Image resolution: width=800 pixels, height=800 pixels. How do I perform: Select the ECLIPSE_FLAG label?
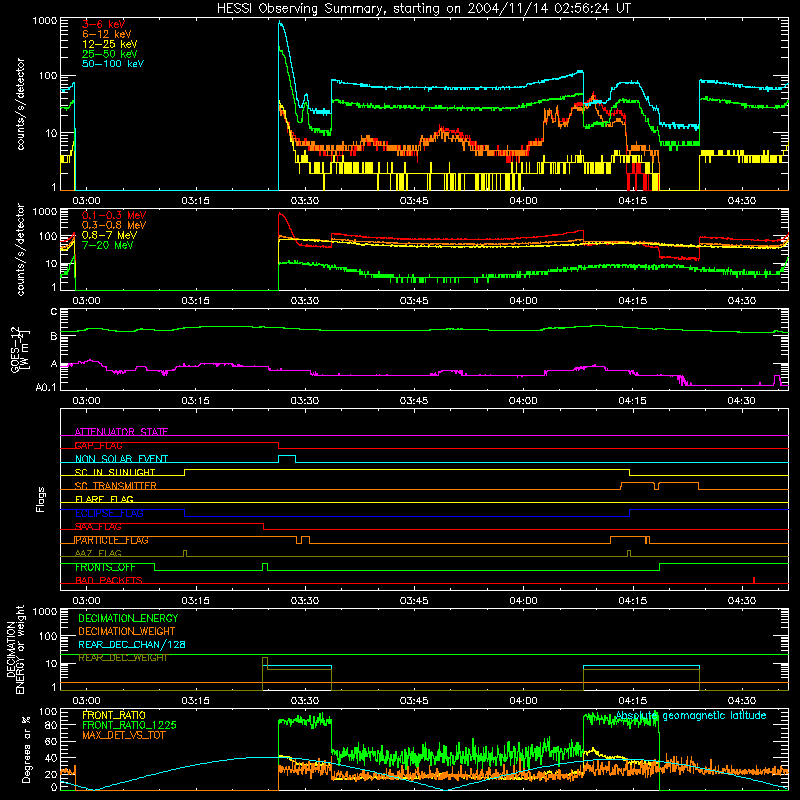pyautogui.click(x=109, y=513)
